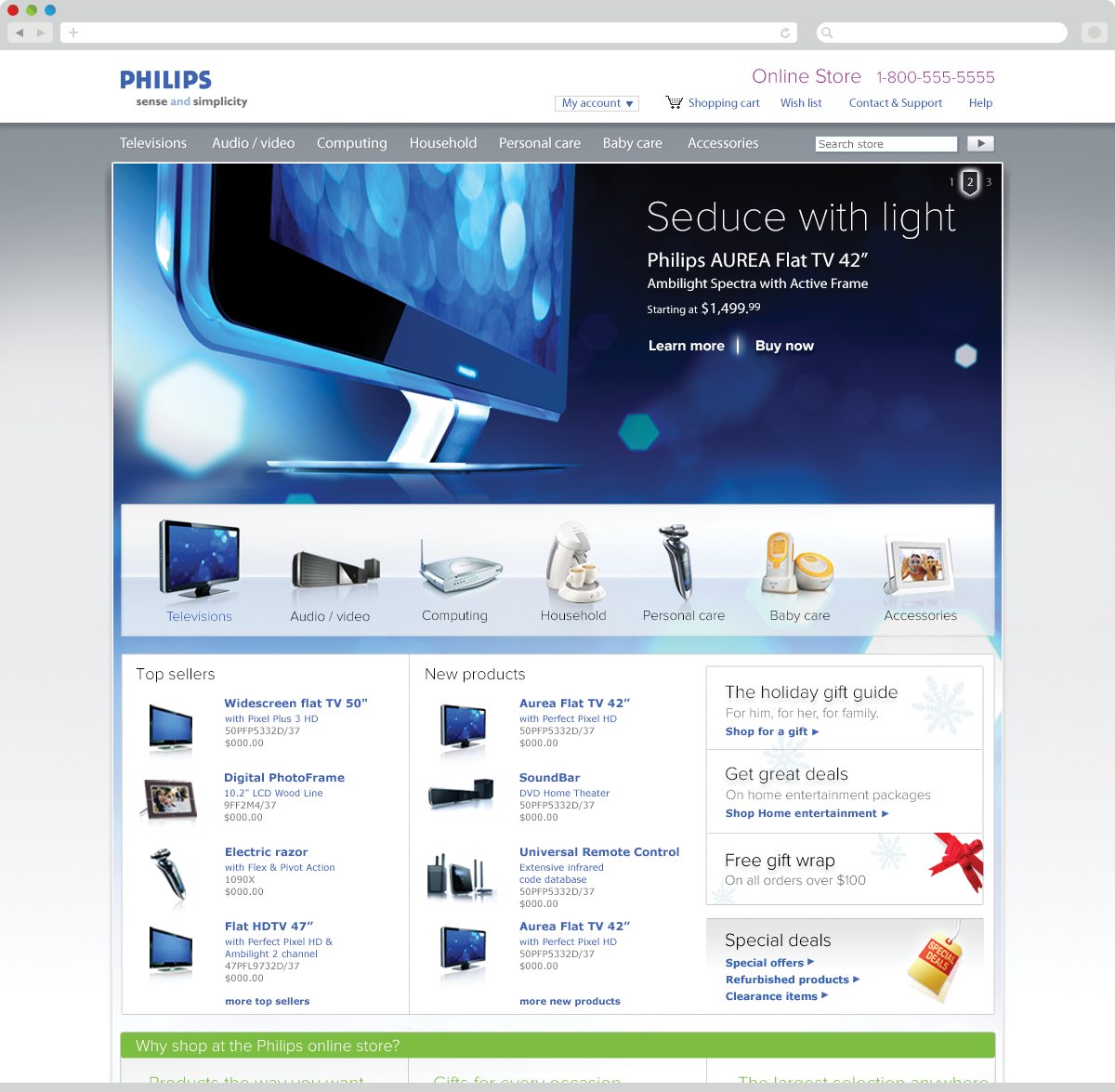Click Buy now on hero banner
1115x1092 pixels.
click(x=784, y=346)
